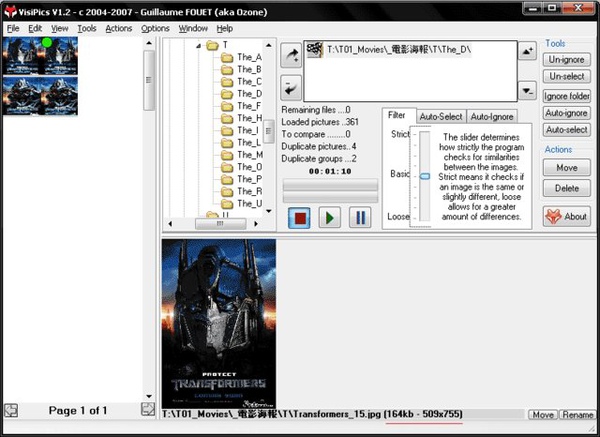Switch to the Auto-Ignore tab
600x437 pixels.
[x=492, y=117]
